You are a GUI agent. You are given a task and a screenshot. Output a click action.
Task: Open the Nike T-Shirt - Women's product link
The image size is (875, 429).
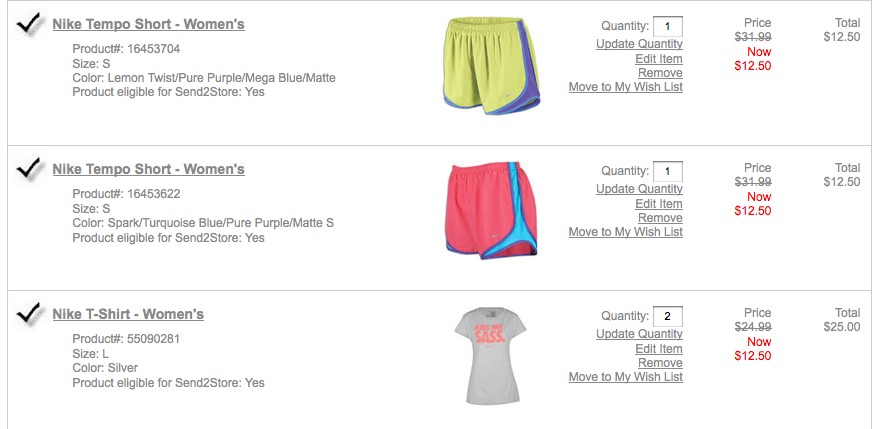click(128, 314)
